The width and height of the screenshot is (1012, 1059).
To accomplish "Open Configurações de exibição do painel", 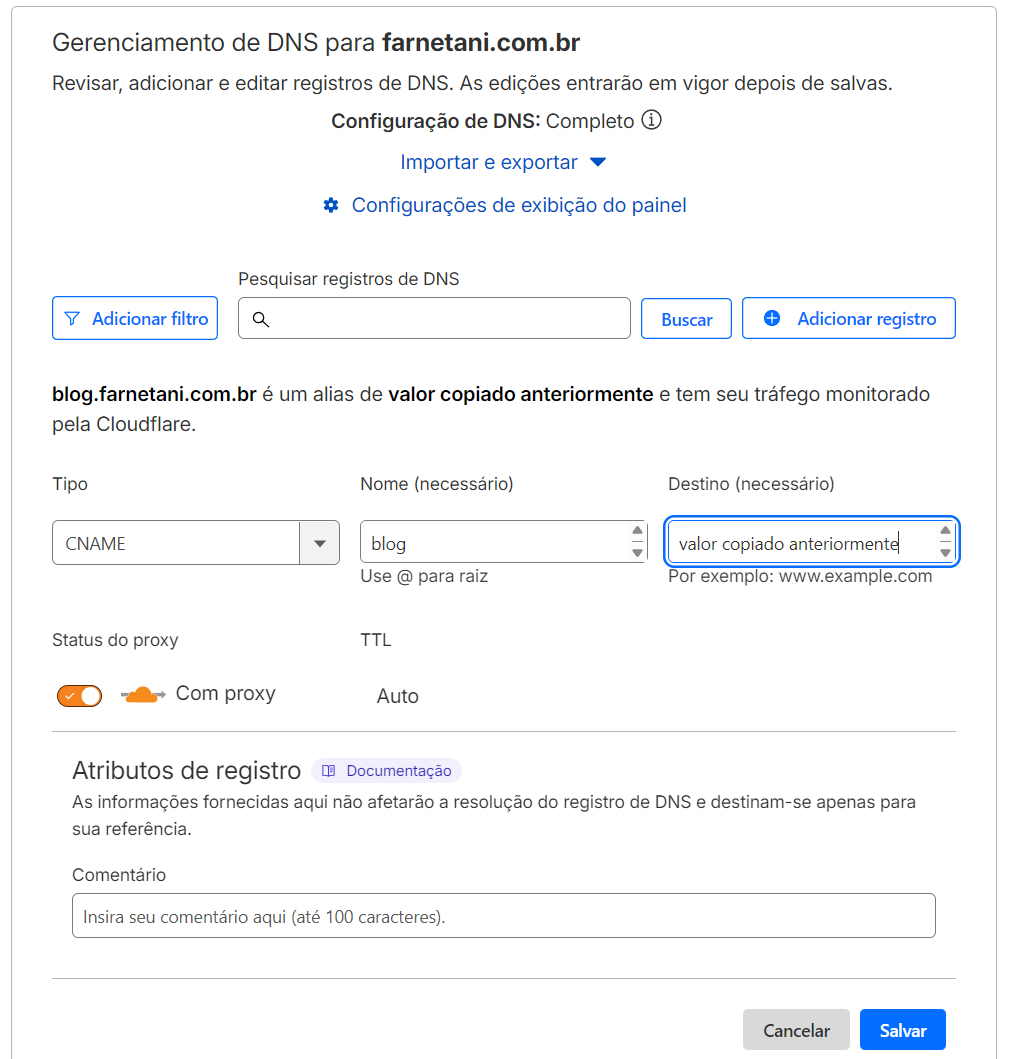I will coord(518,204).
